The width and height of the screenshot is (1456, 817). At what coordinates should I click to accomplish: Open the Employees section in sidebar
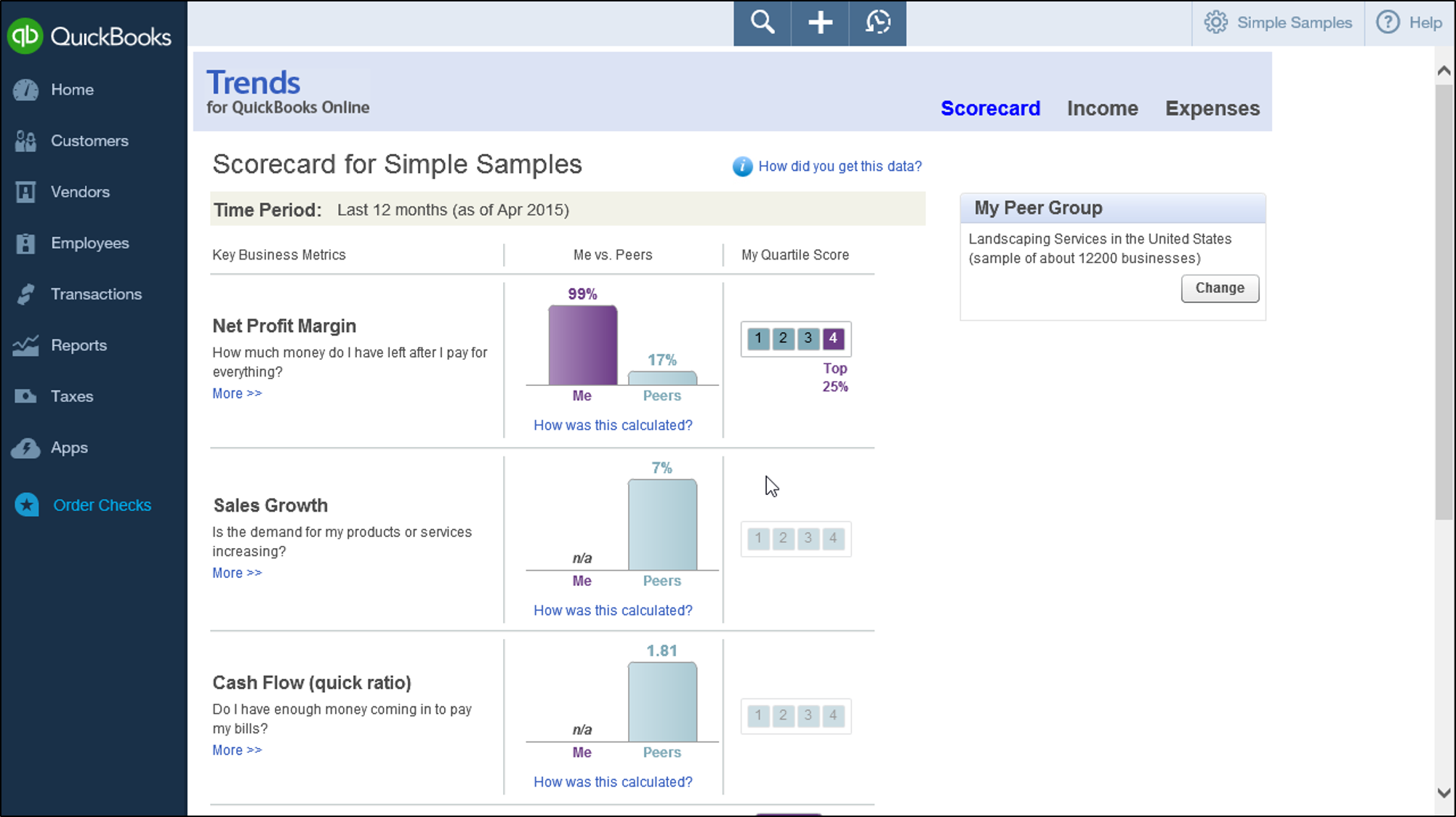[25, 243]
